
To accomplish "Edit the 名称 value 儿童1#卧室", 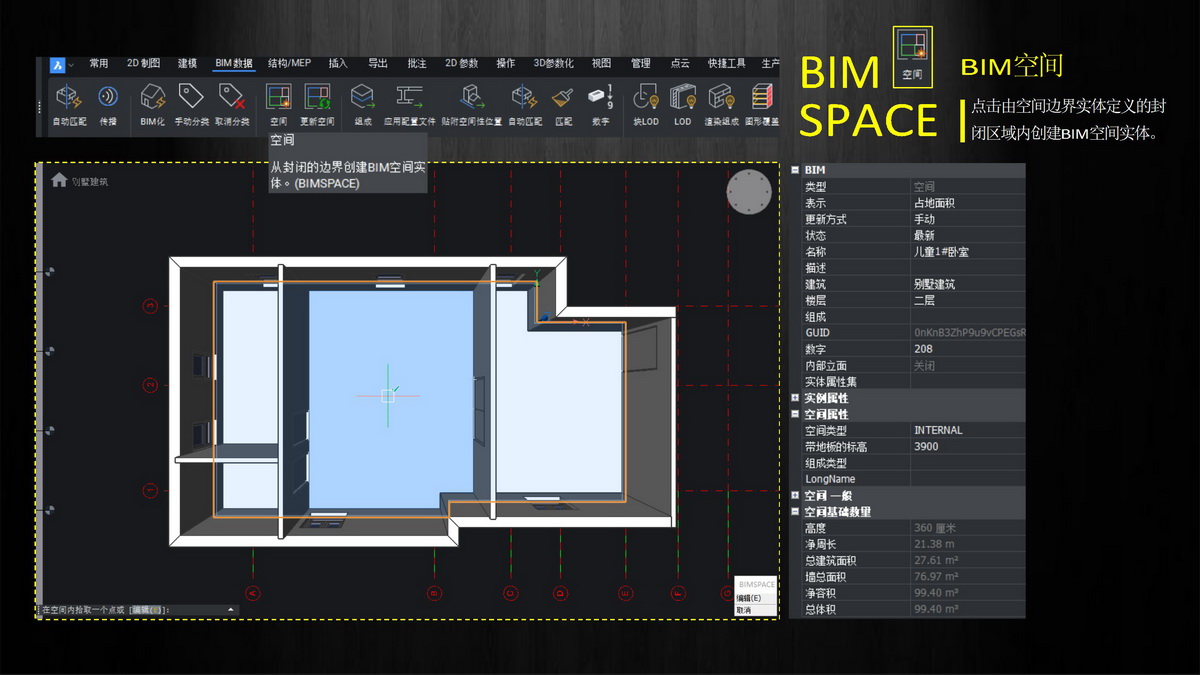I will tap(968, 252).
